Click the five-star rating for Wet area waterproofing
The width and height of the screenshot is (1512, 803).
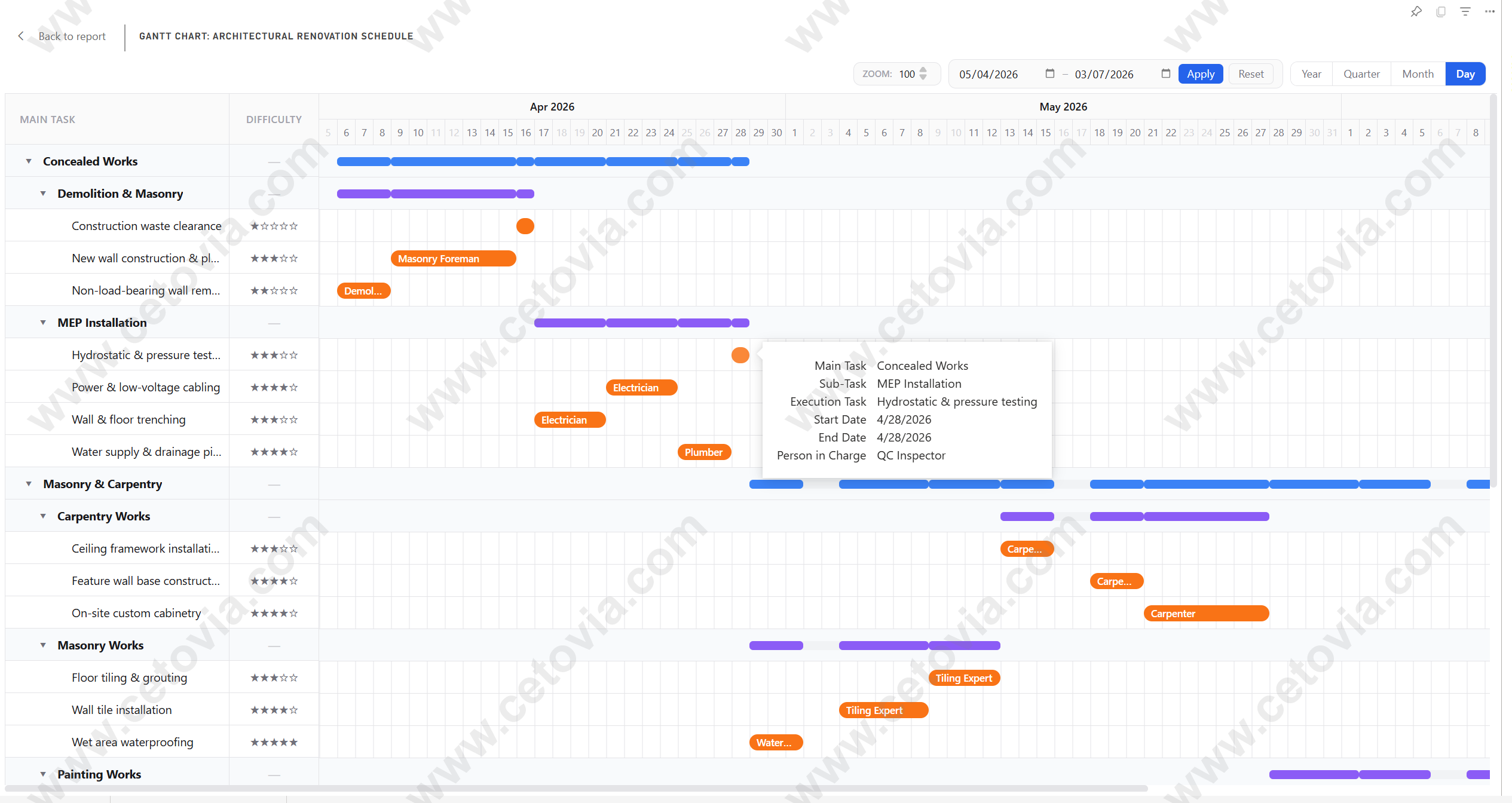[274, 742]
